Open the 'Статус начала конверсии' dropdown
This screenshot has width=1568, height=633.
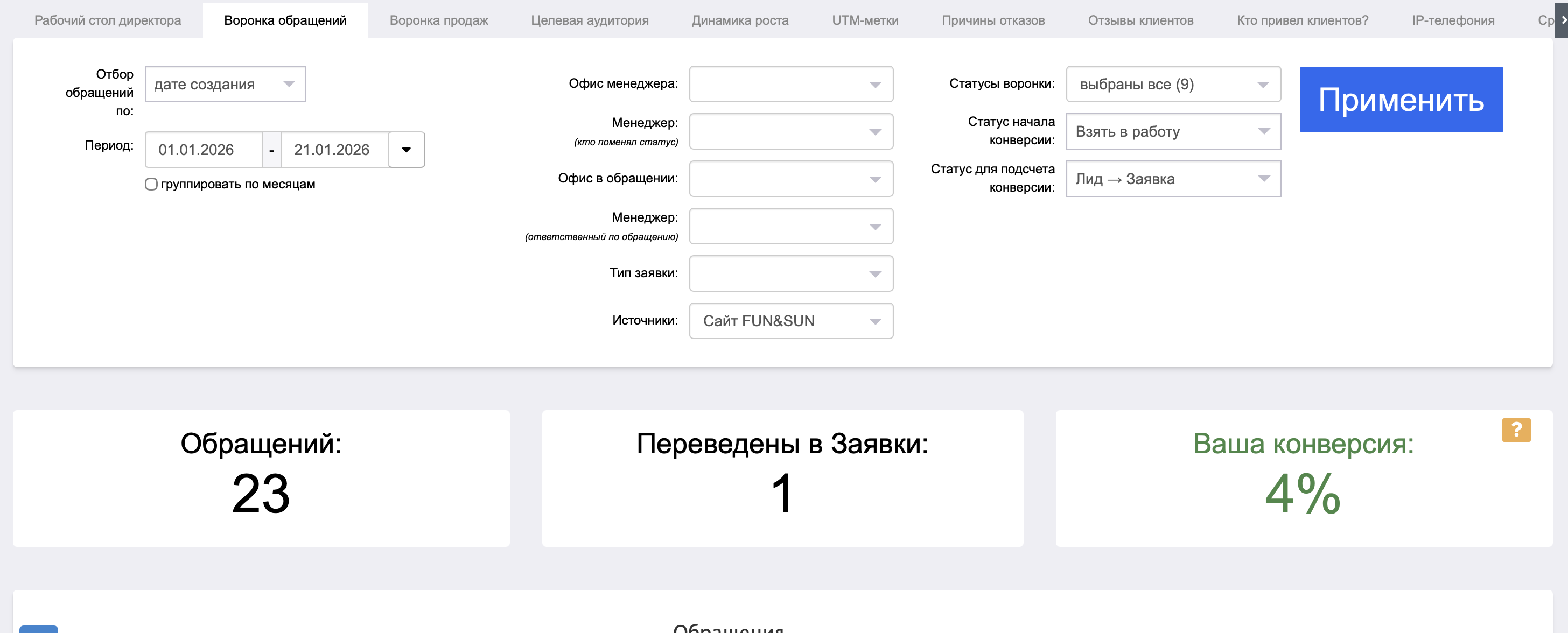tap(1173, 131)
